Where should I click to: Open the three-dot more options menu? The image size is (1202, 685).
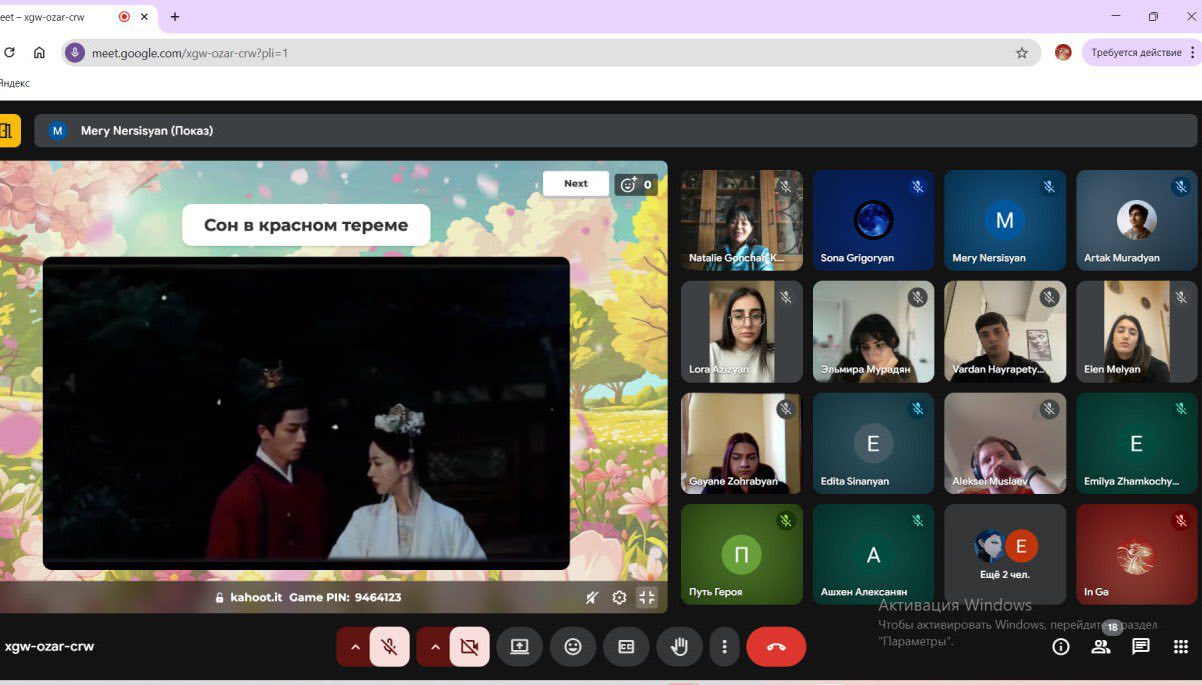point(724,647)
